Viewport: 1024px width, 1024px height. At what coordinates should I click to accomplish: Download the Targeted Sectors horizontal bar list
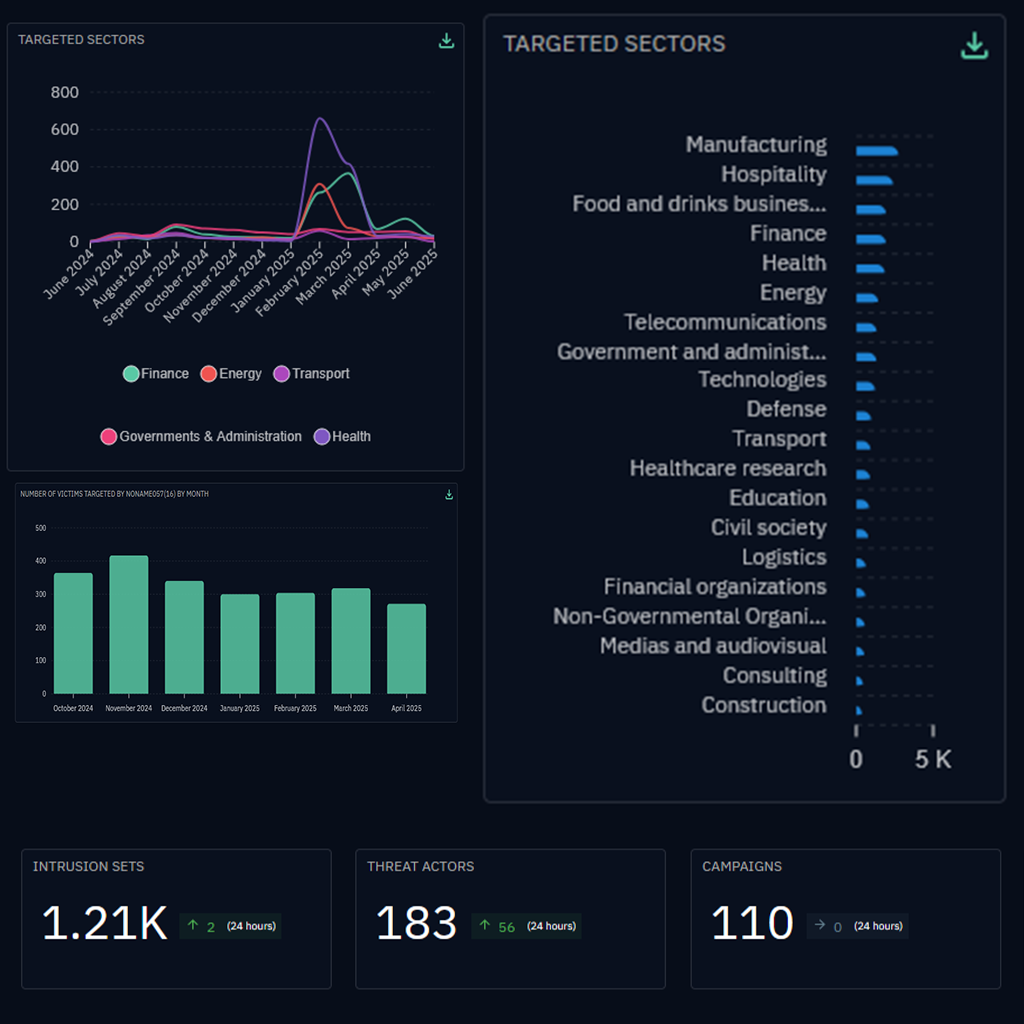coord(974,45)
